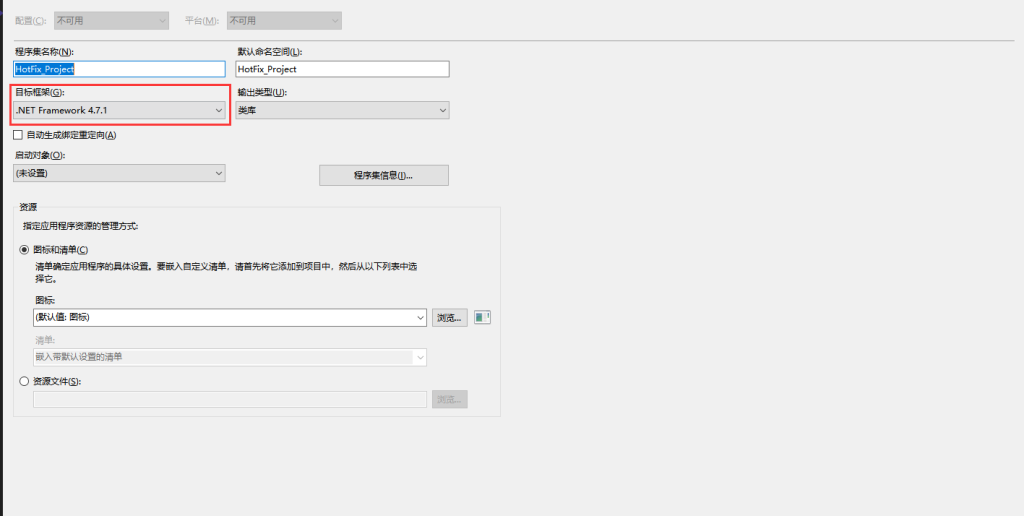
Task: Click the empty 资源文件 path field
Action: 230,399
